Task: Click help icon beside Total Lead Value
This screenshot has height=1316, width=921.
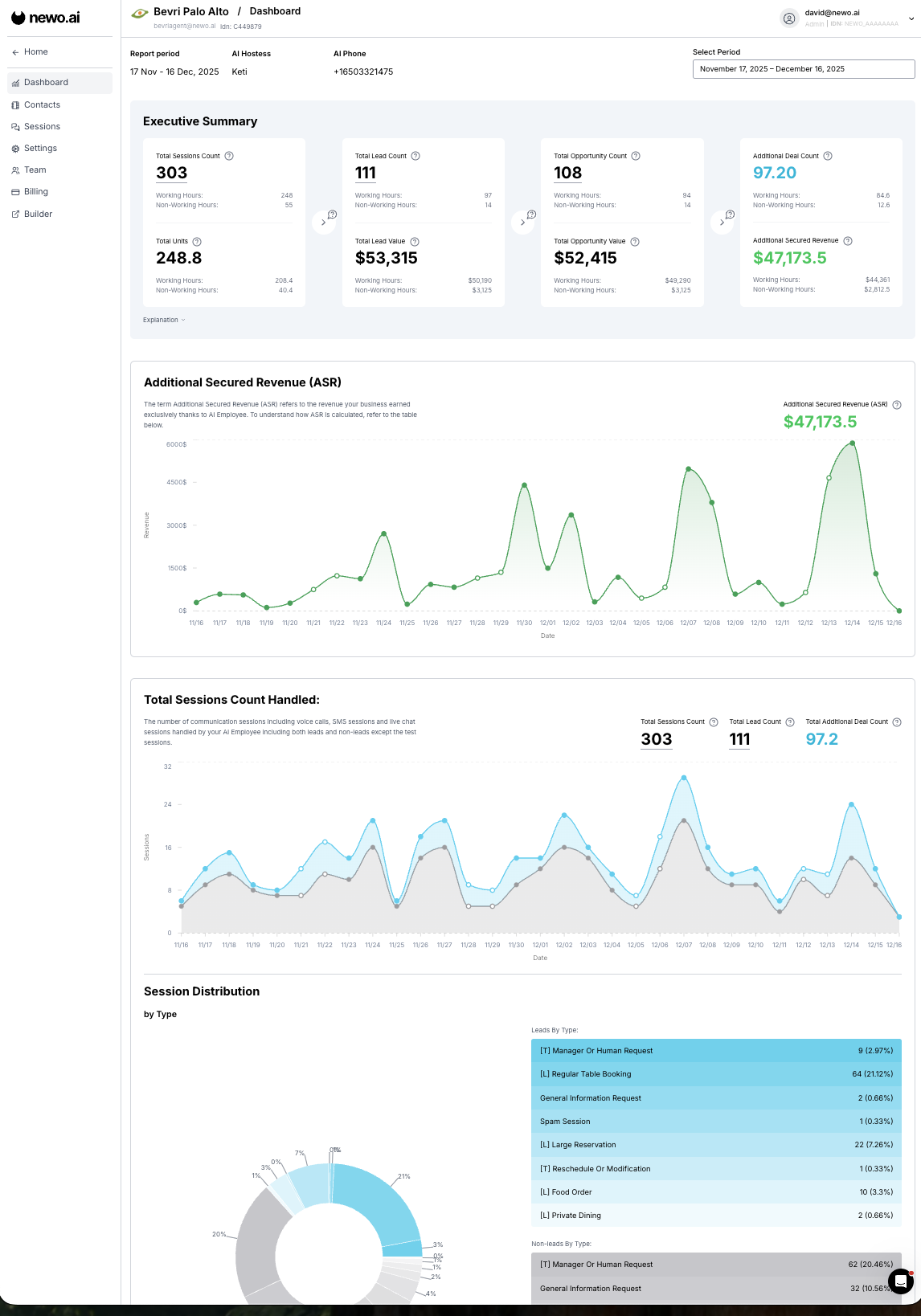Action: [x=415, y=242]
